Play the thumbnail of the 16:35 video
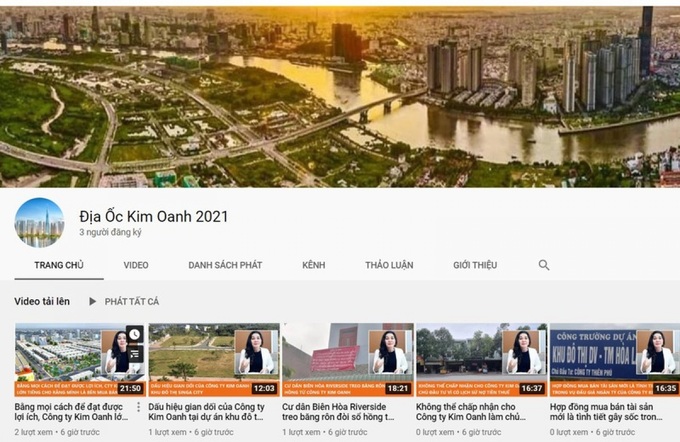Image resolution: width=680 pixels, height=442 pixels. 615,360
